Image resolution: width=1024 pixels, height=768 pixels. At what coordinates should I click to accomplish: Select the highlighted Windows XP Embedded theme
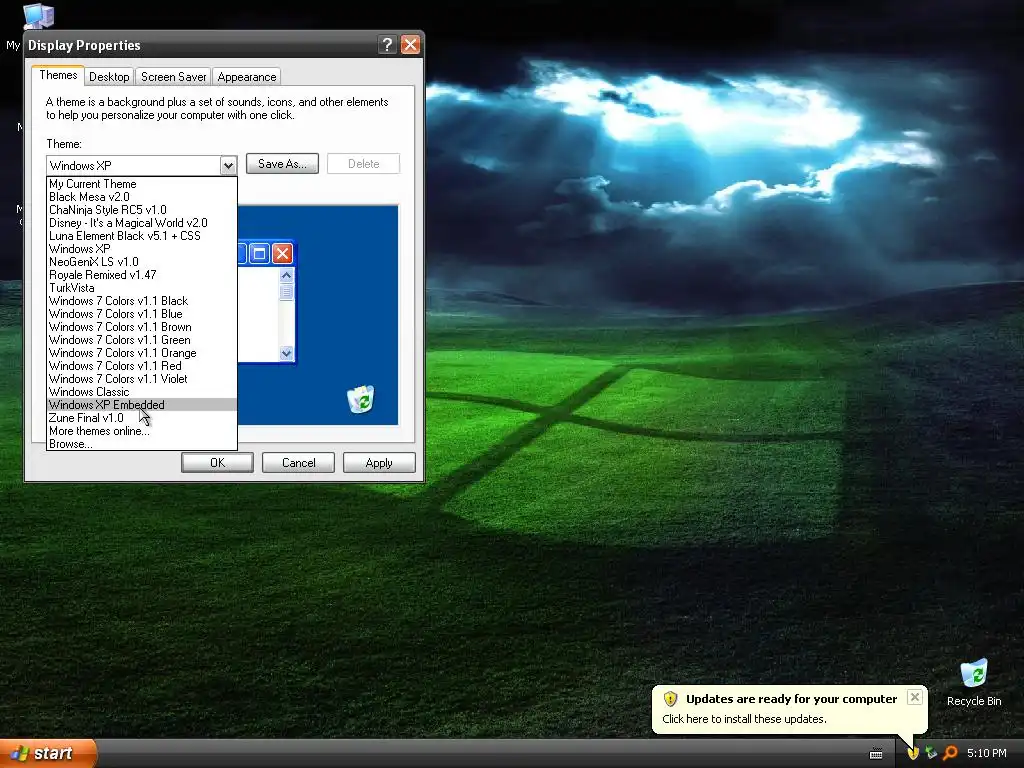tap(142, 405)
